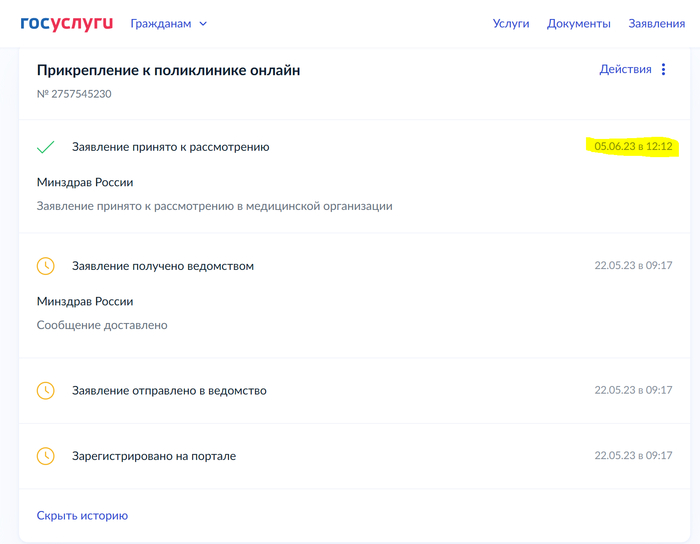Screen dimensions: 700x544
Task: Click the green checkmark status icon
Action: pos(46,147)
